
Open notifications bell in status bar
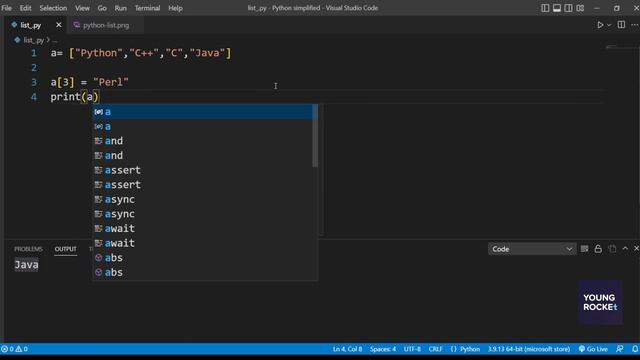(635, 349)
